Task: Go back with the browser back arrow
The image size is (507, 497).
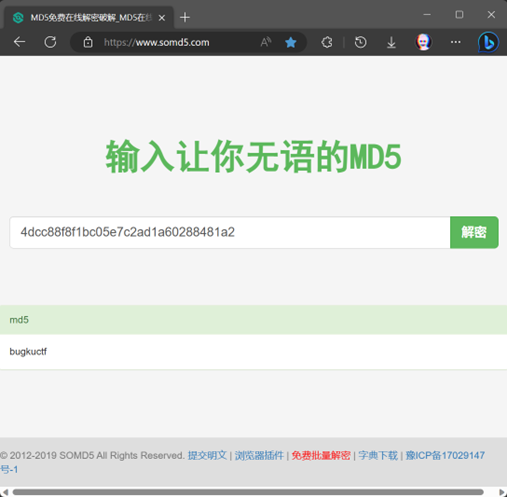Action: [x=19, y=42]
